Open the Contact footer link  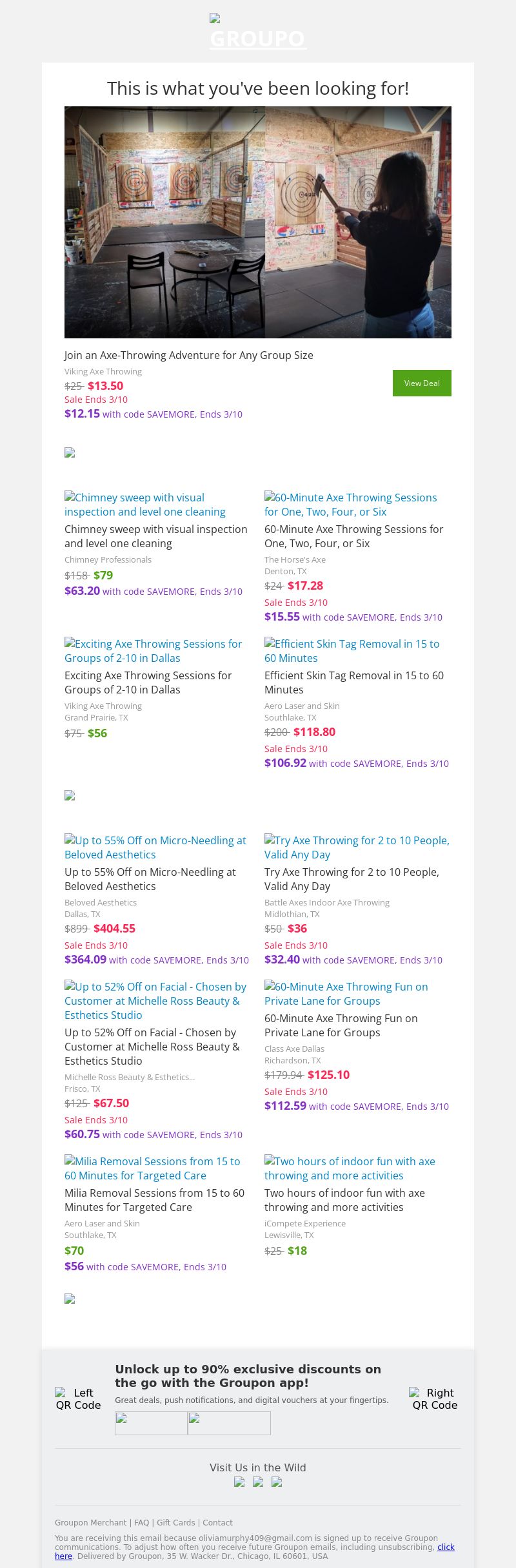coord(217,1522)
